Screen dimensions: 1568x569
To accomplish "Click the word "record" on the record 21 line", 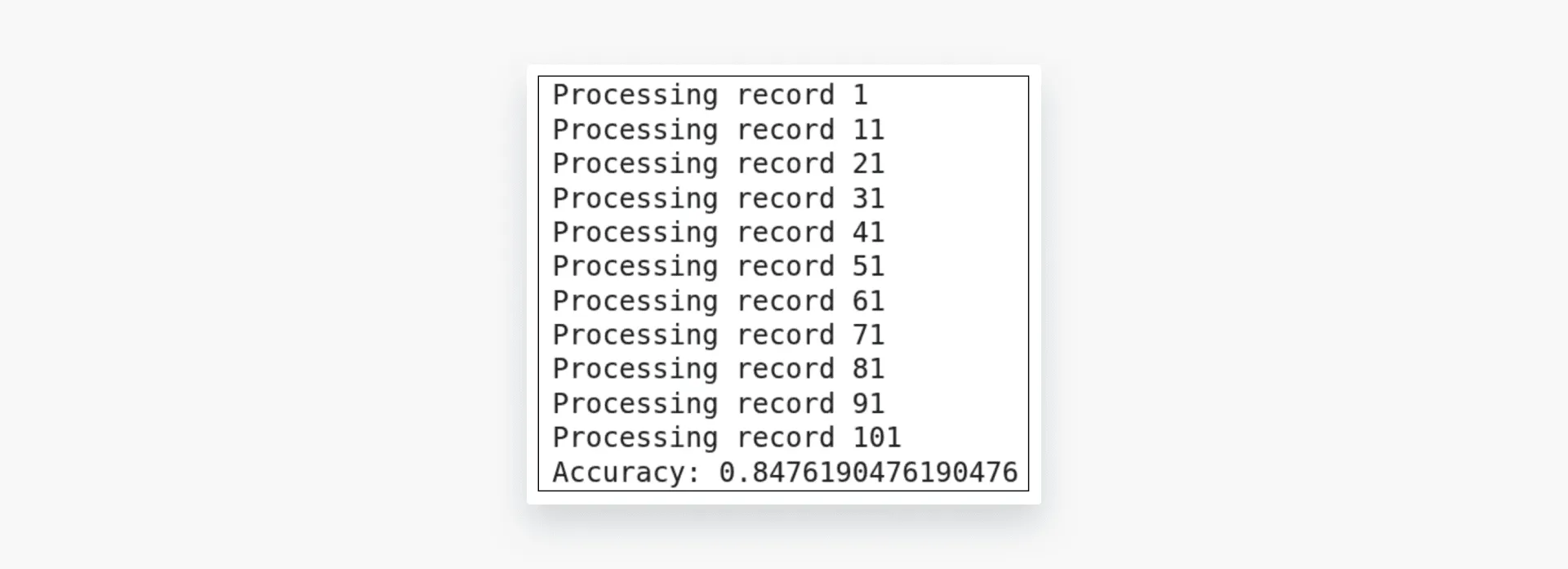I will pyautogui.click(x=785, y=164).
